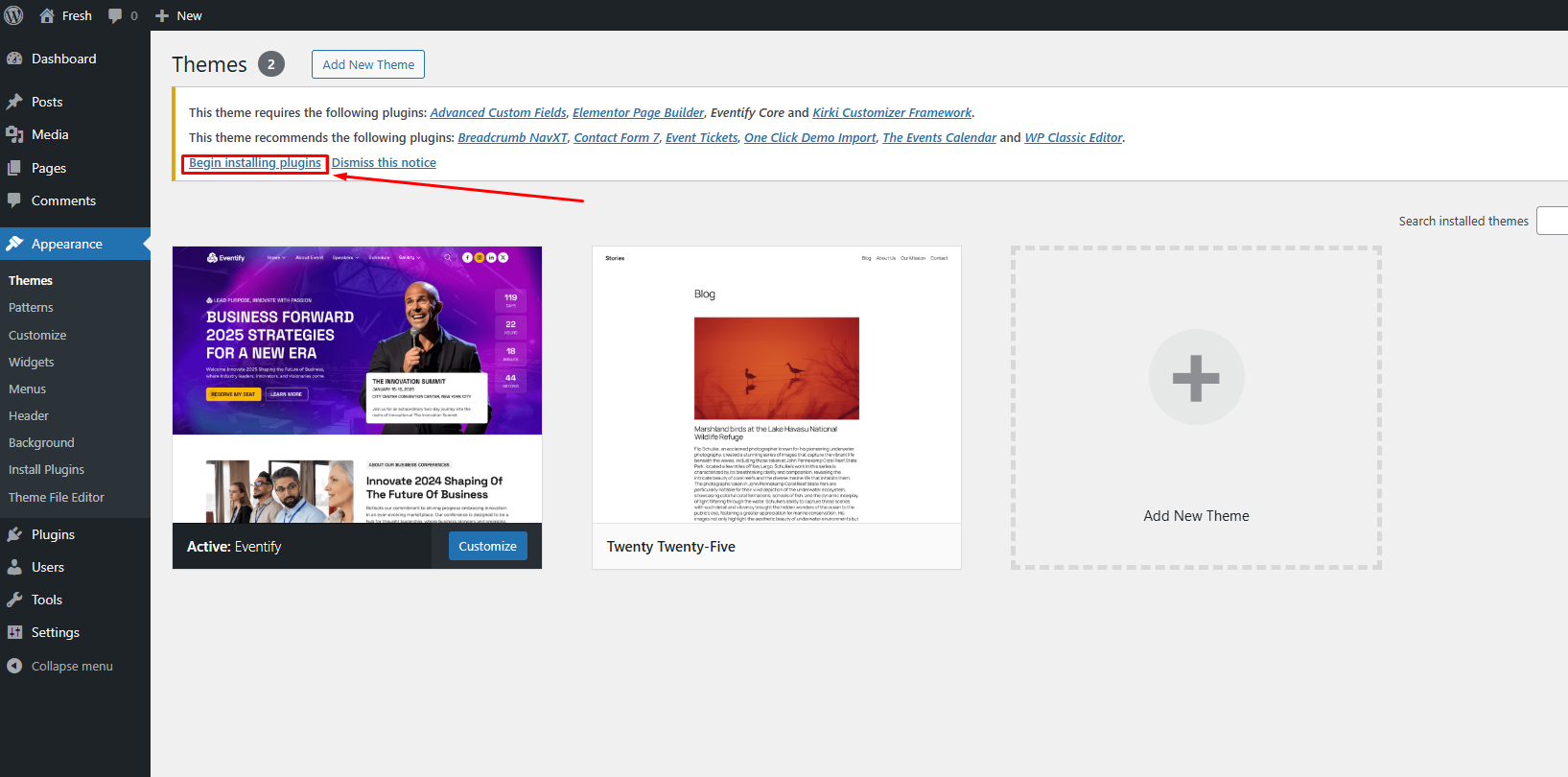Screen dimensions: 1568x777
Task: Click the comments bubble icon in admin bar
Action: [115, 15]
